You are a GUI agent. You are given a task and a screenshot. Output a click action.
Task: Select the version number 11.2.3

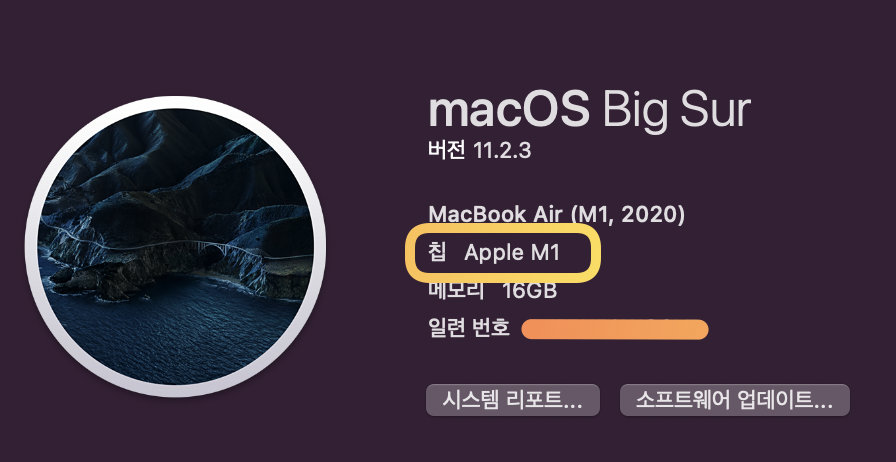(502, 151)
